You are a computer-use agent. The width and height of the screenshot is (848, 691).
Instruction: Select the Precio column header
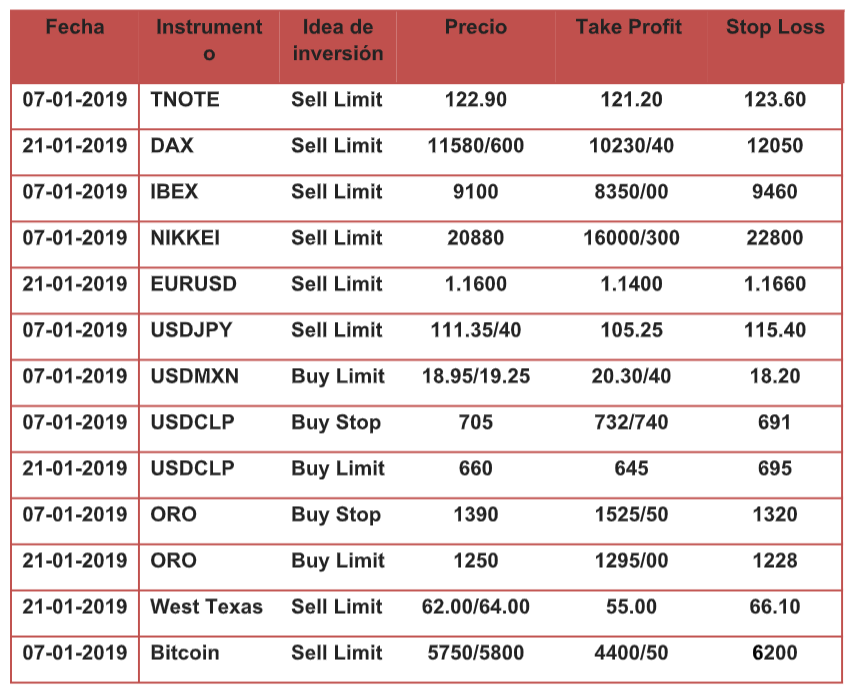coord(475,27)
